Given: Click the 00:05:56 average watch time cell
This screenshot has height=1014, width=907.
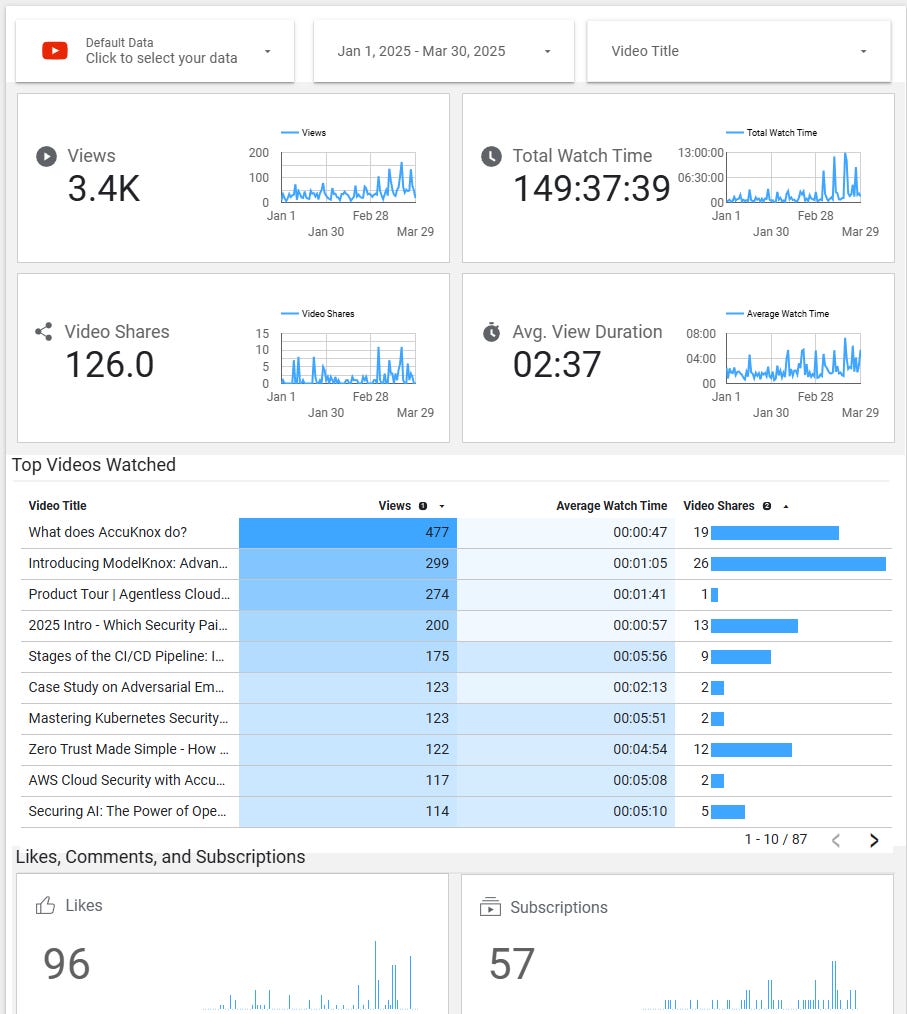Looking at the screenshot, I should tap(566, 657).
